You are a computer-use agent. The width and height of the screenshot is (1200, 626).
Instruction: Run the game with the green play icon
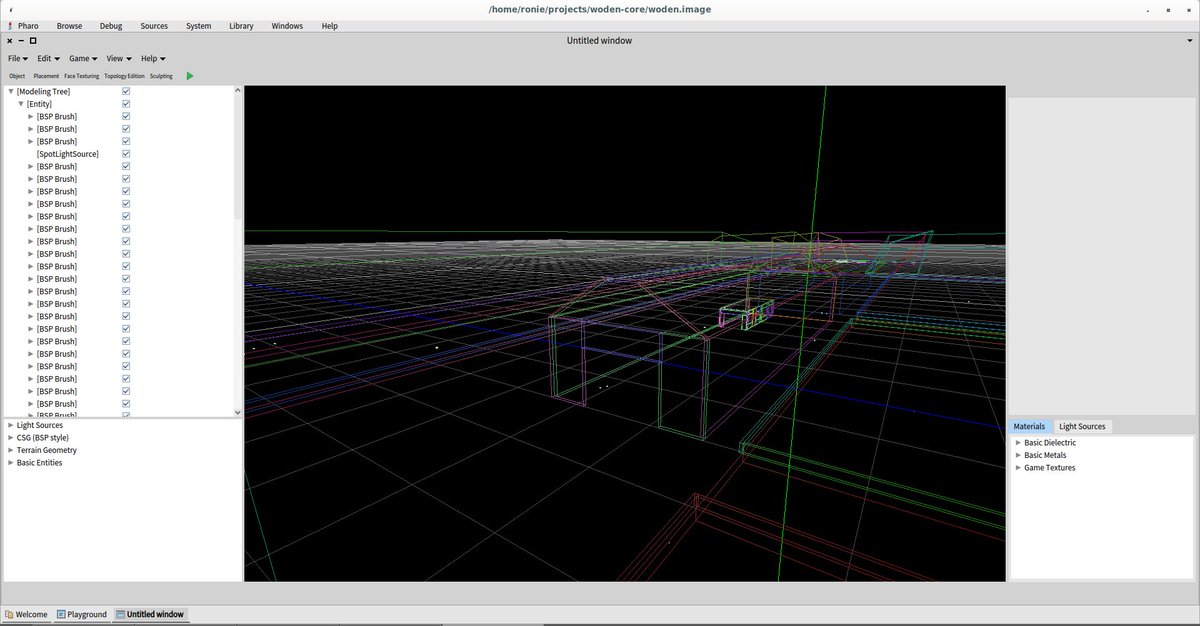[190, 76]
